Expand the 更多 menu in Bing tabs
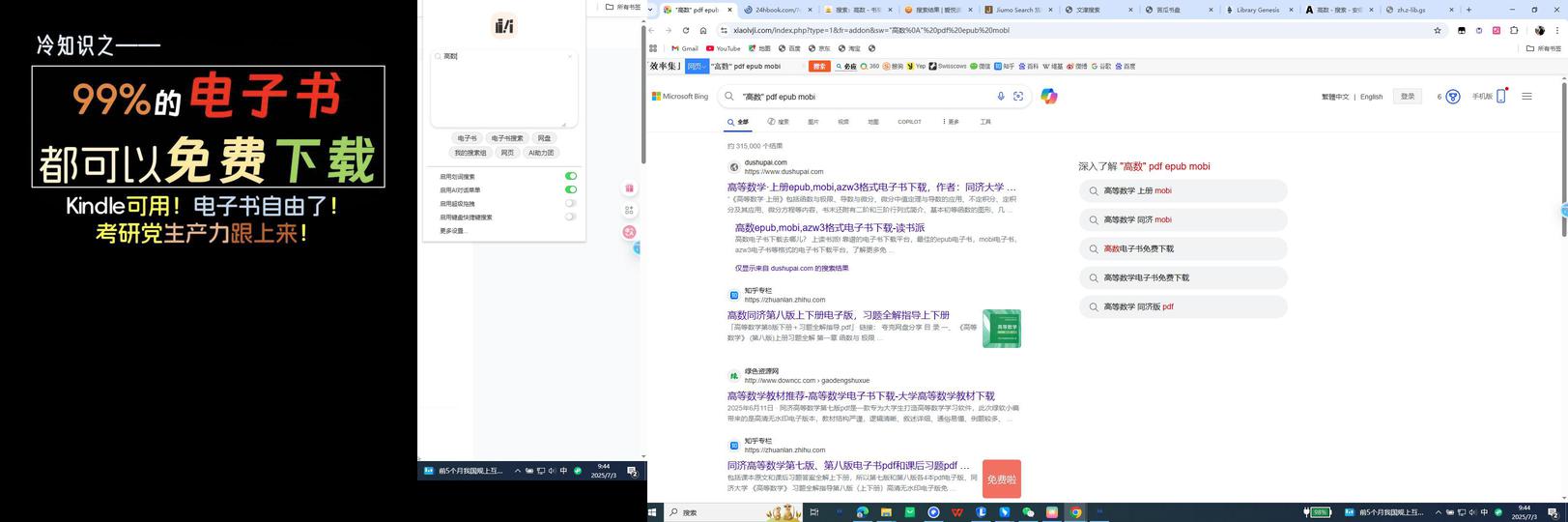 click(951, 122)
